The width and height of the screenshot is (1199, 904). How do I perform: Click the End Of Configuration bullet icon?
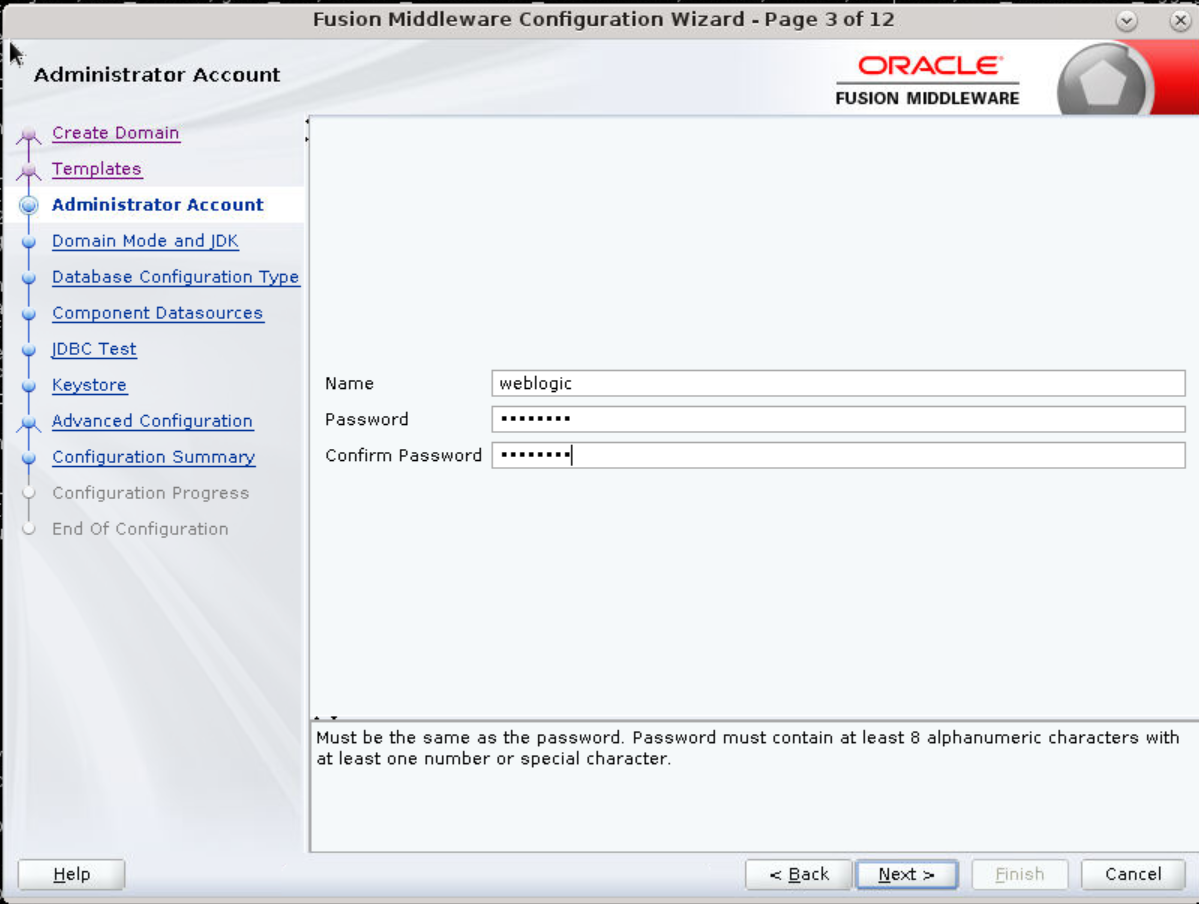pyautogui.click(x=29, y=528)
